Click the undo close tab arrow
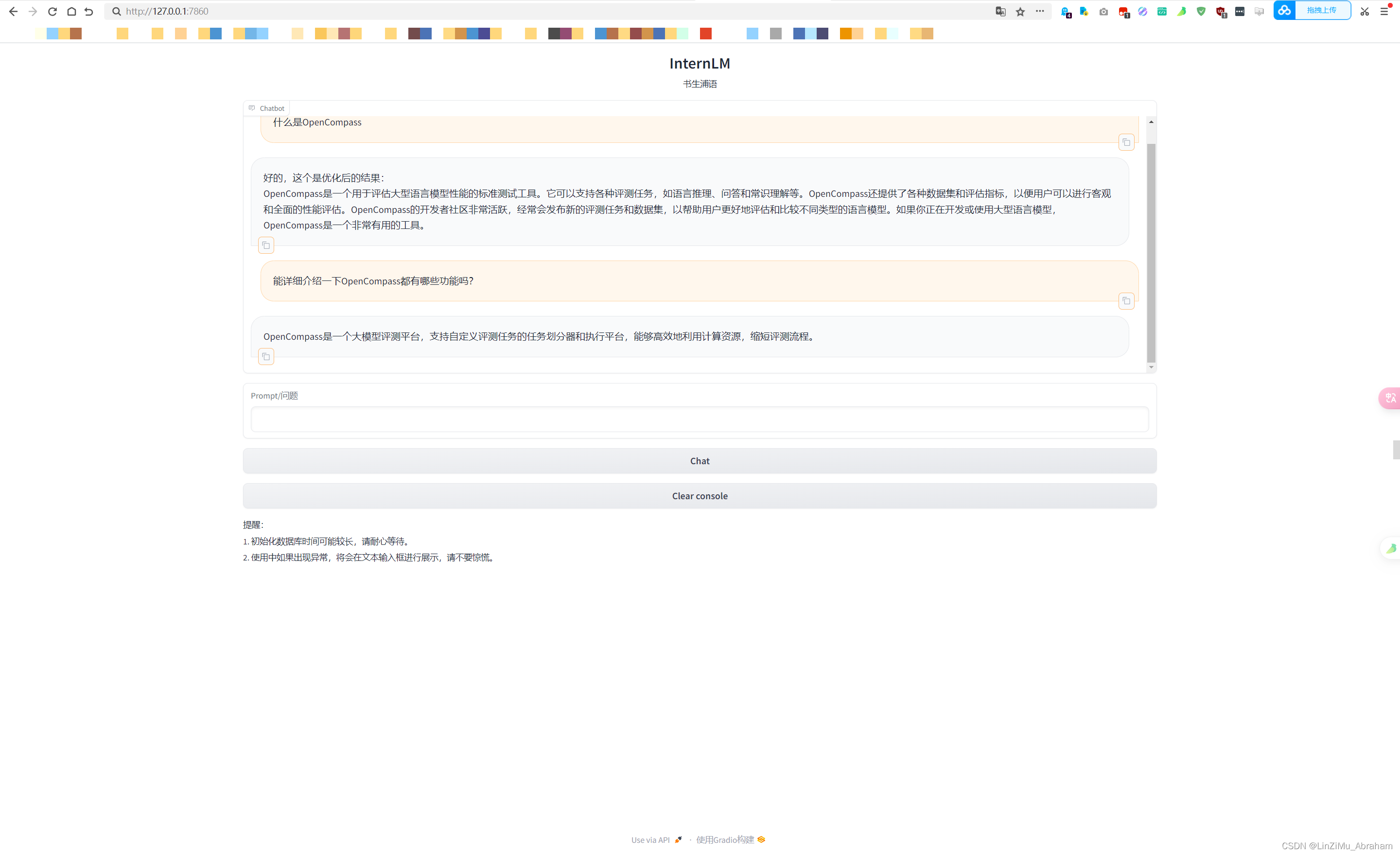 pos(88,11)
